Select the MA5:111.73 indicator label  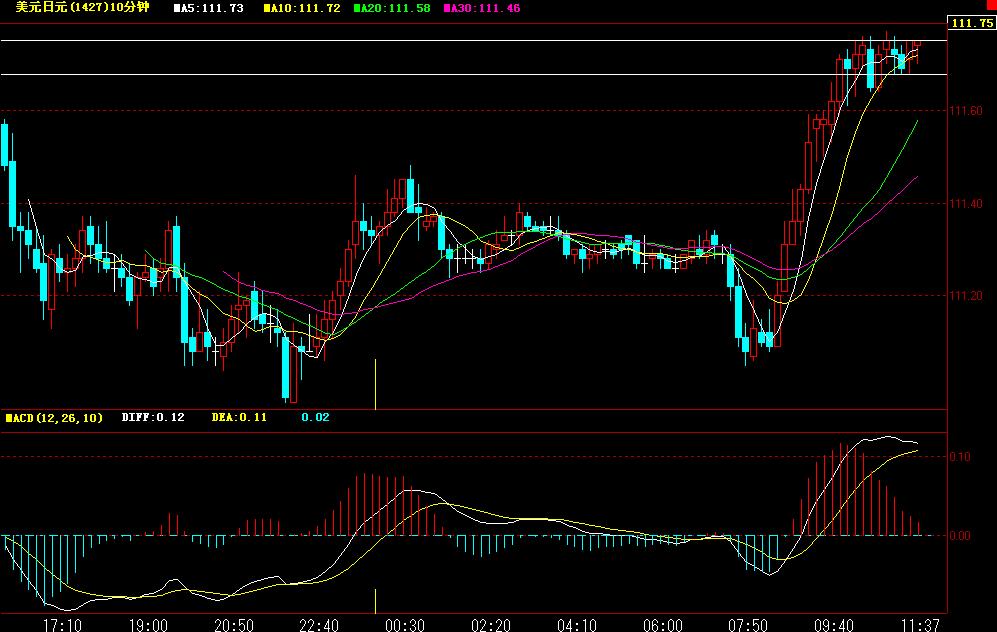tap(209, 8)
